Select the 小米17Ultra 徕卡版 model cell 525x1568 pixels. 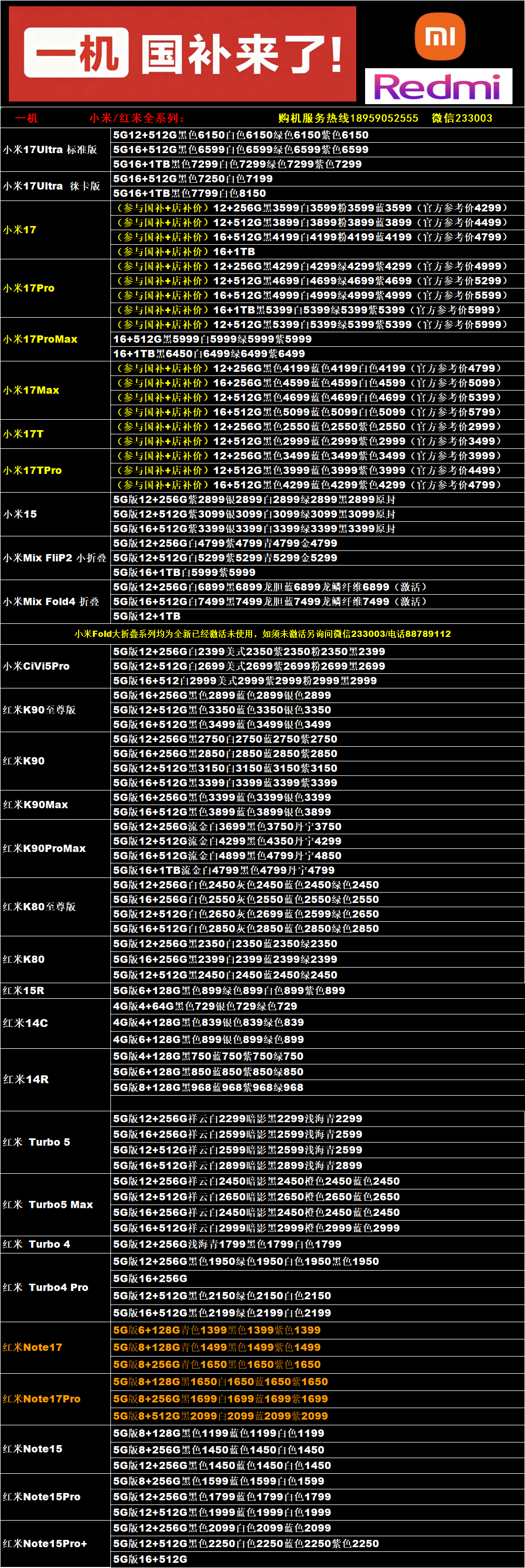55,186
